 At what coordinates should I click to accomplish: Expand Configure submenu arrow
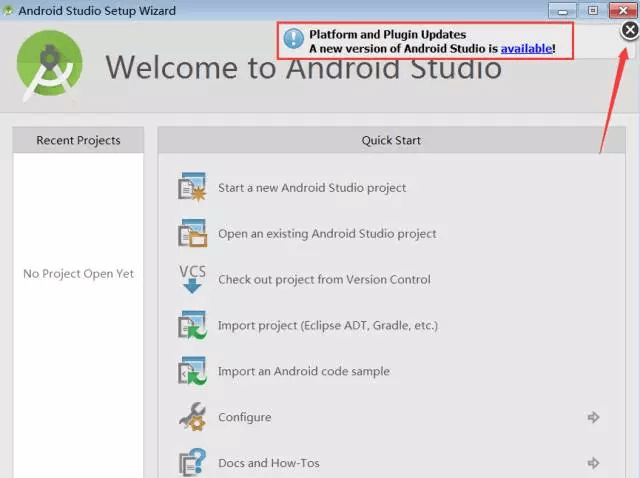click(x=593, y=417)
